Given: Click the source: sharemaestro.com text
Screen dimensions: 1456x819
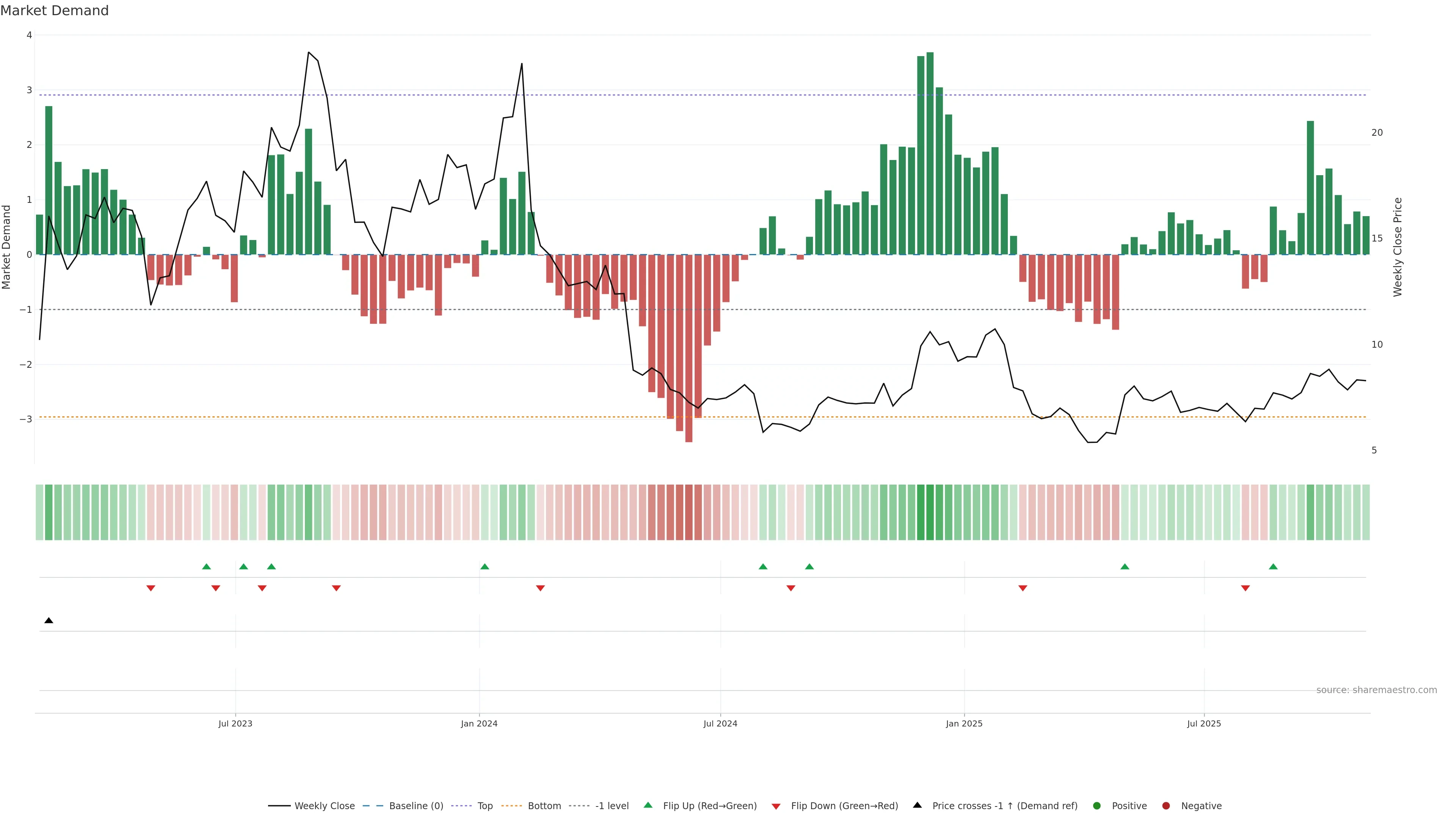Looking at the screenshot, I should pyautogui.click(x=1376, y=690).
